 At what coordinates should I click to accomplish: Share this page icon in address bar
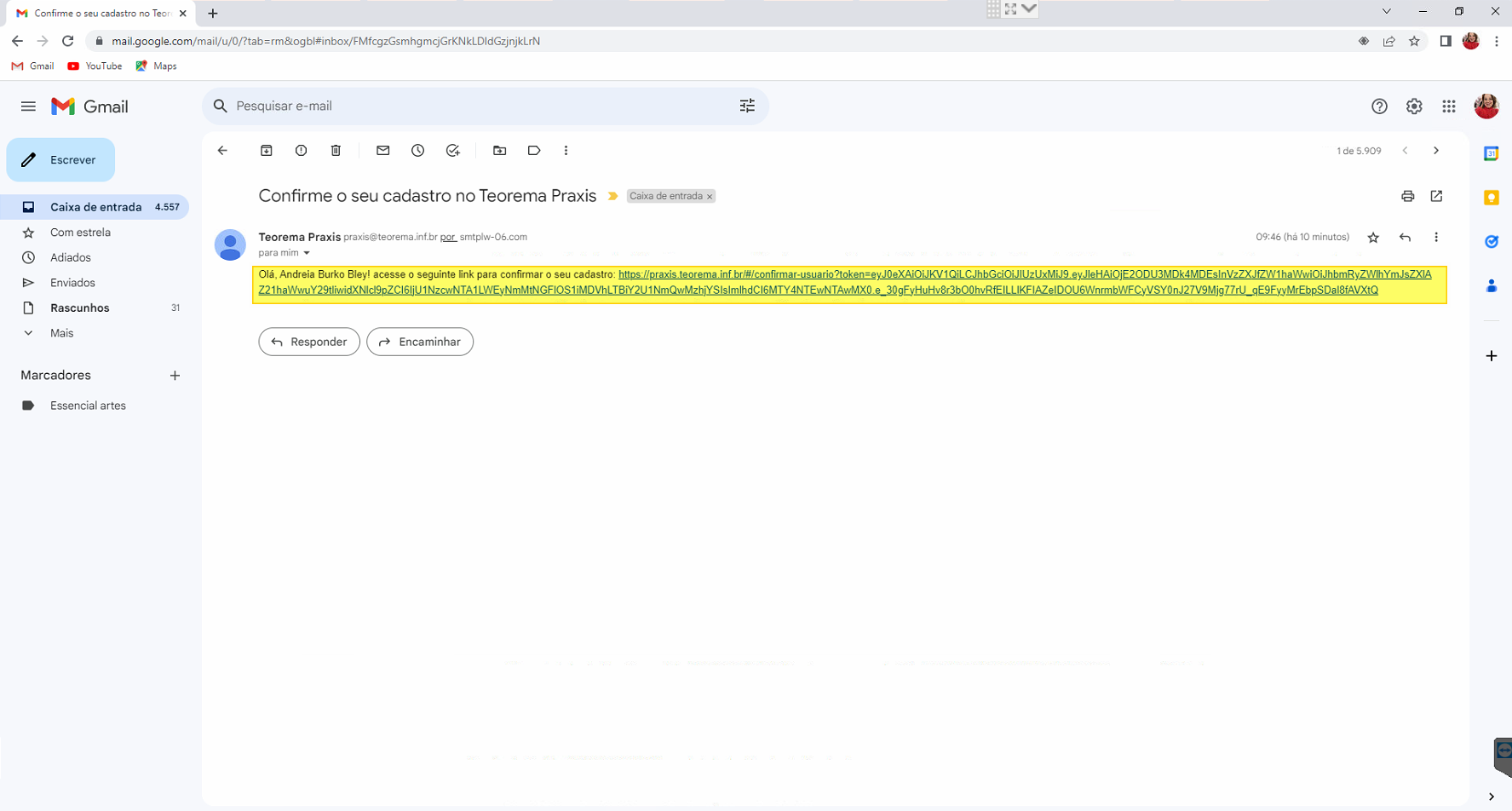(1389, 41)
